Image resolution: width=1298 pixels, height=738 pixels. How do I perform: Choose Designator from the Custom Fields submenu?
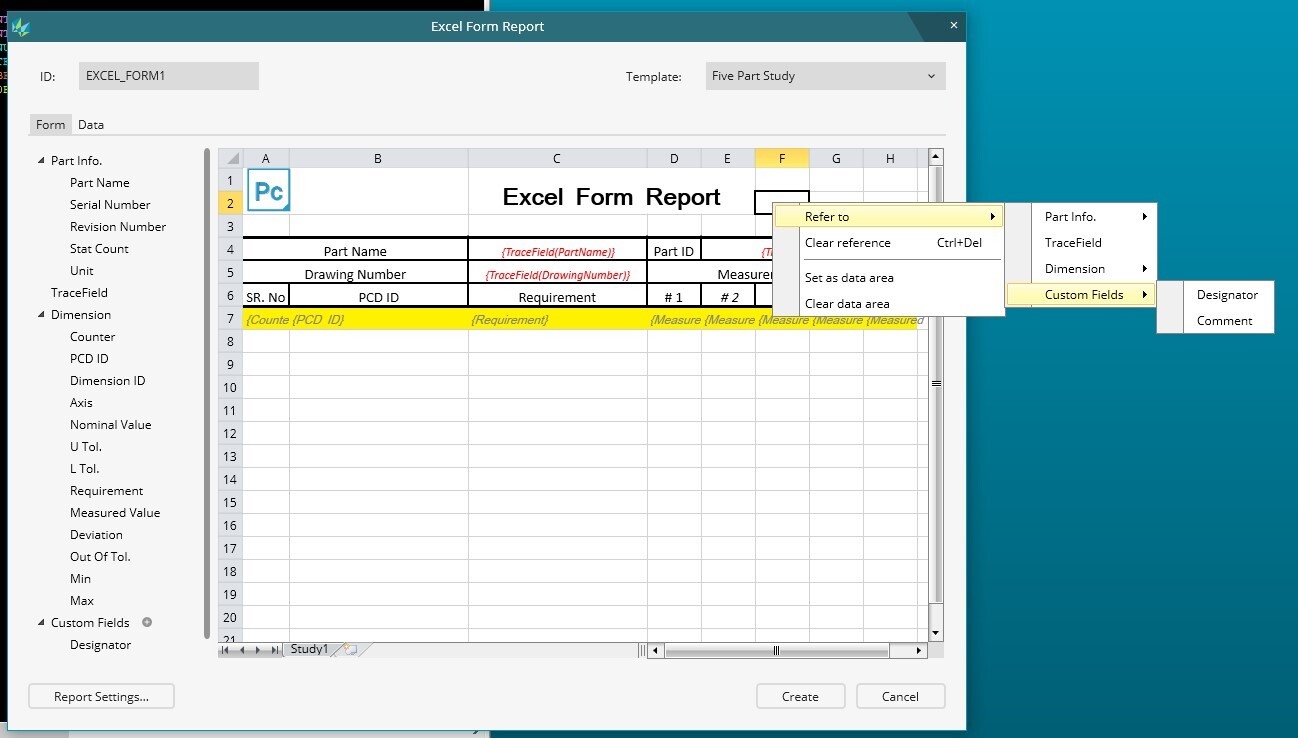tap(1227, 294)
